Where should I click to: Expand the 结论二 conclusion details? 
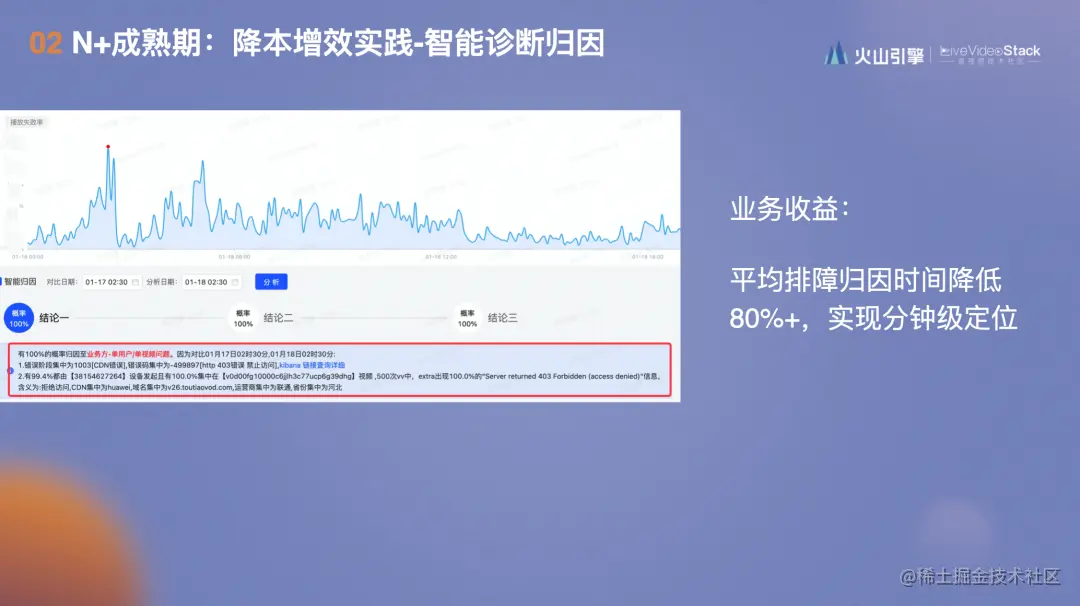pos(276,317)
